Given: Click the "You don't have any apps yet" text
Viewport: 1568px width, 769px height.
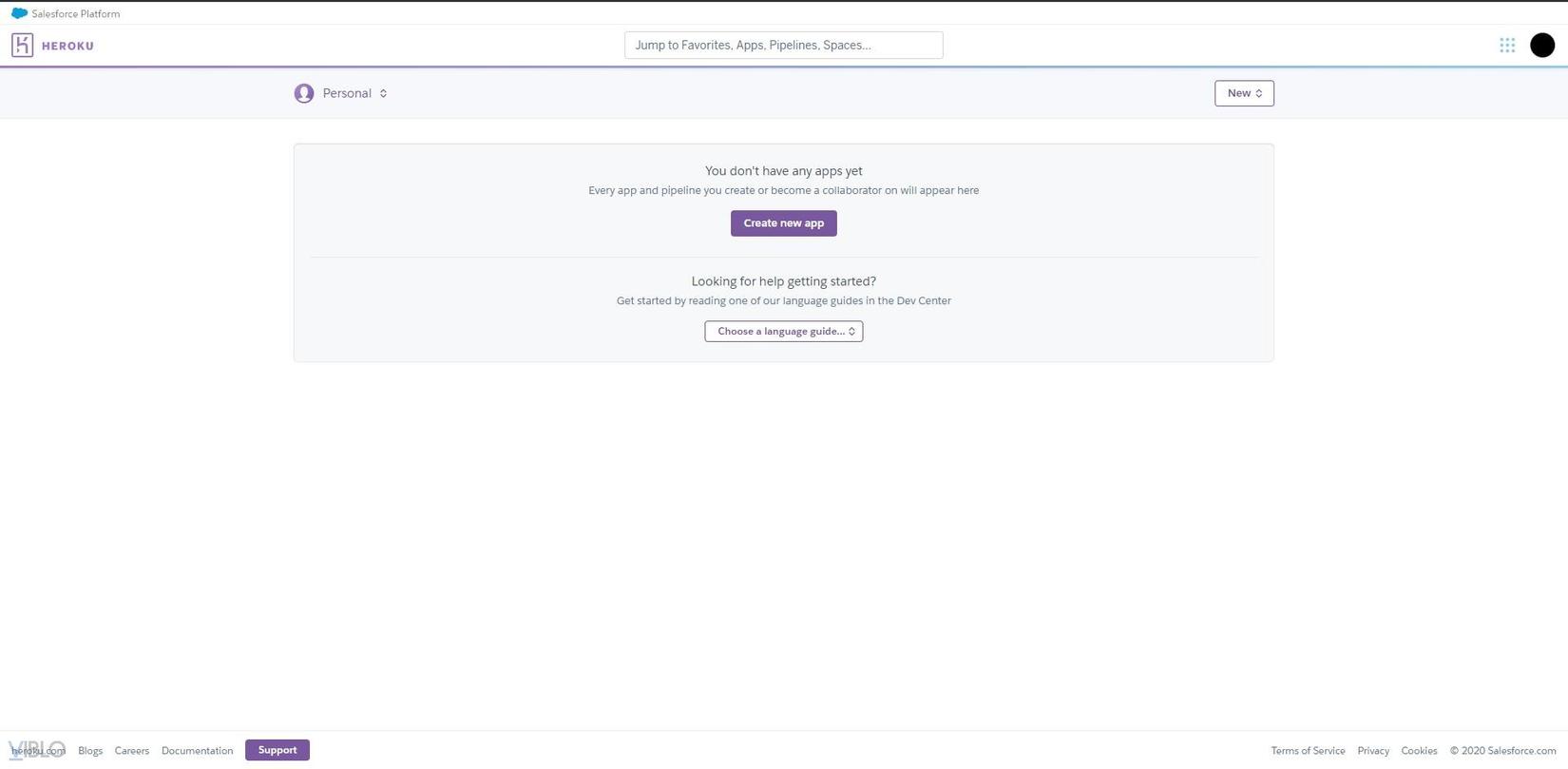Looking at the screenshot, I should (x=784, y=171).
